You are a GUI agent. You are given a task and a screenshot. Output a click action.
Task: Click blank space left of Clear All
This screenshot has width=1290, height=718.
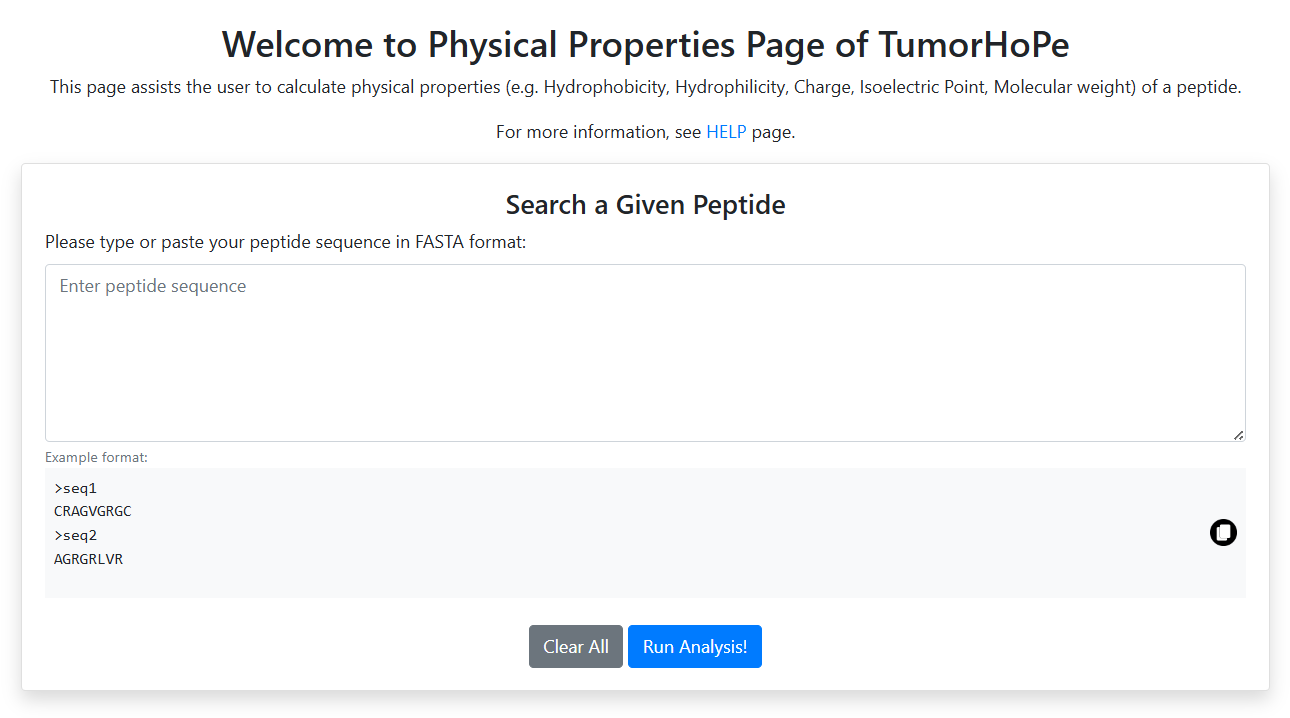coord(300,647)
